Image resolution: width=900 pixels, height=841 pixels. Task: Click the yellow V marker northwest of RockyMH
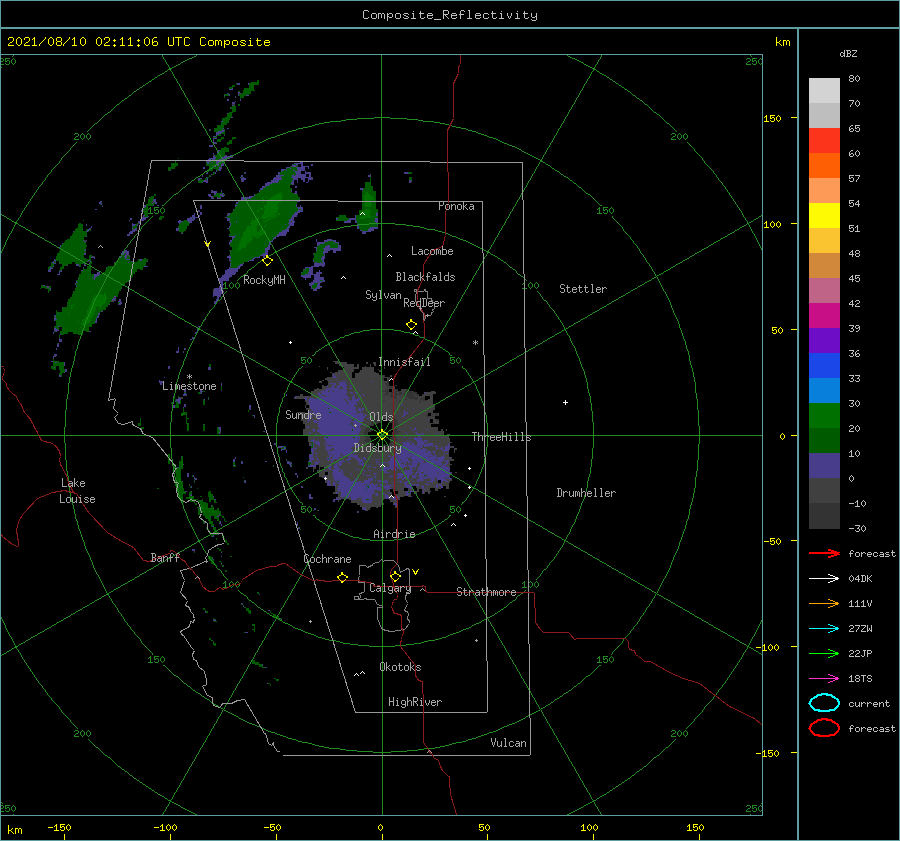[207, 244]
